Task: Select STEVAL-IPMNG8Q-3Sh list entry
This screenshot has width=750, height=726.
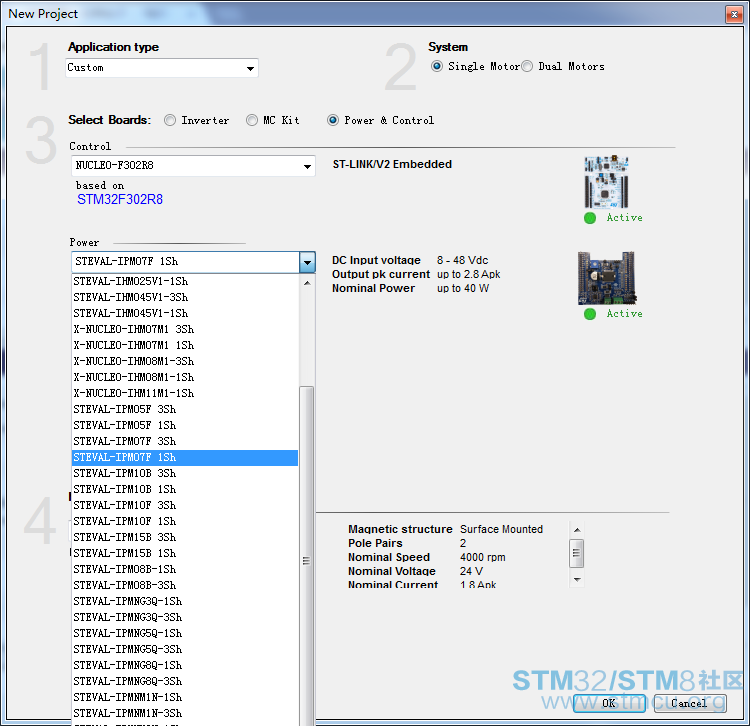Action: pos(185,682)
